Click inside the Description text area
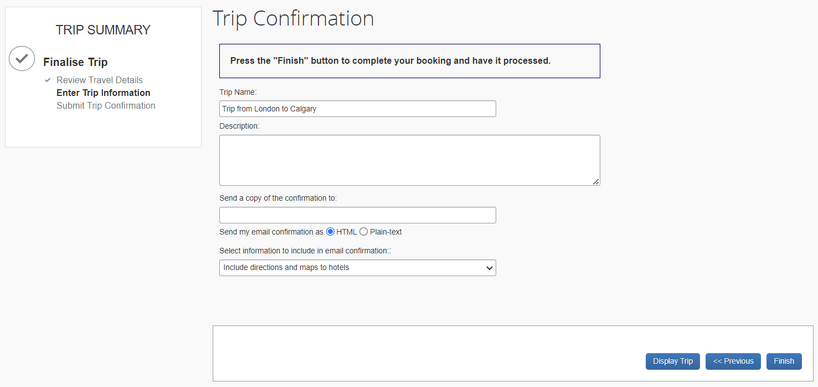Screen dimensions: 818x387 [410, 160]
